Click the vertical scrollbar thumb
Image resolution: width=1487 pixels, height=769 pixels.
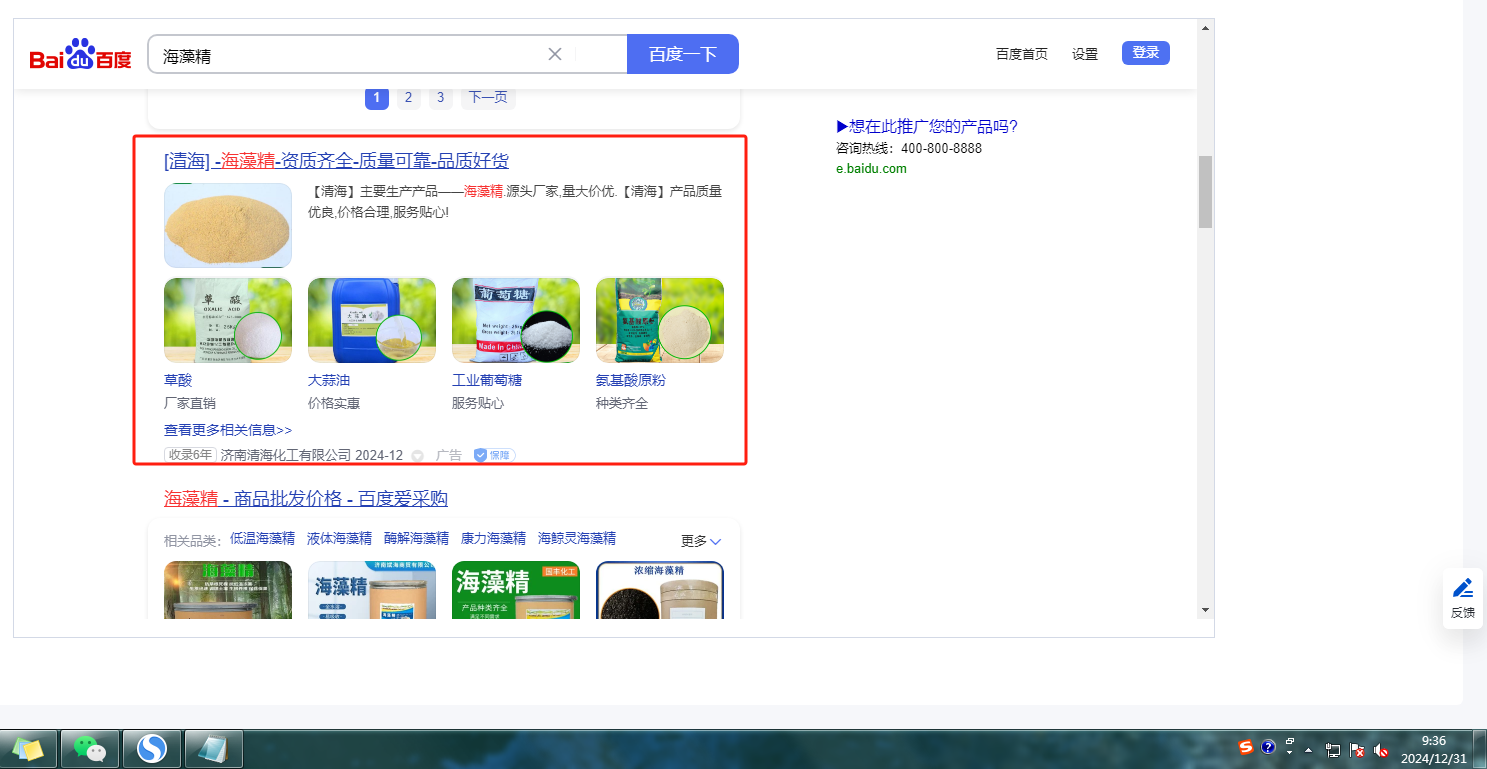[1205, 192]
